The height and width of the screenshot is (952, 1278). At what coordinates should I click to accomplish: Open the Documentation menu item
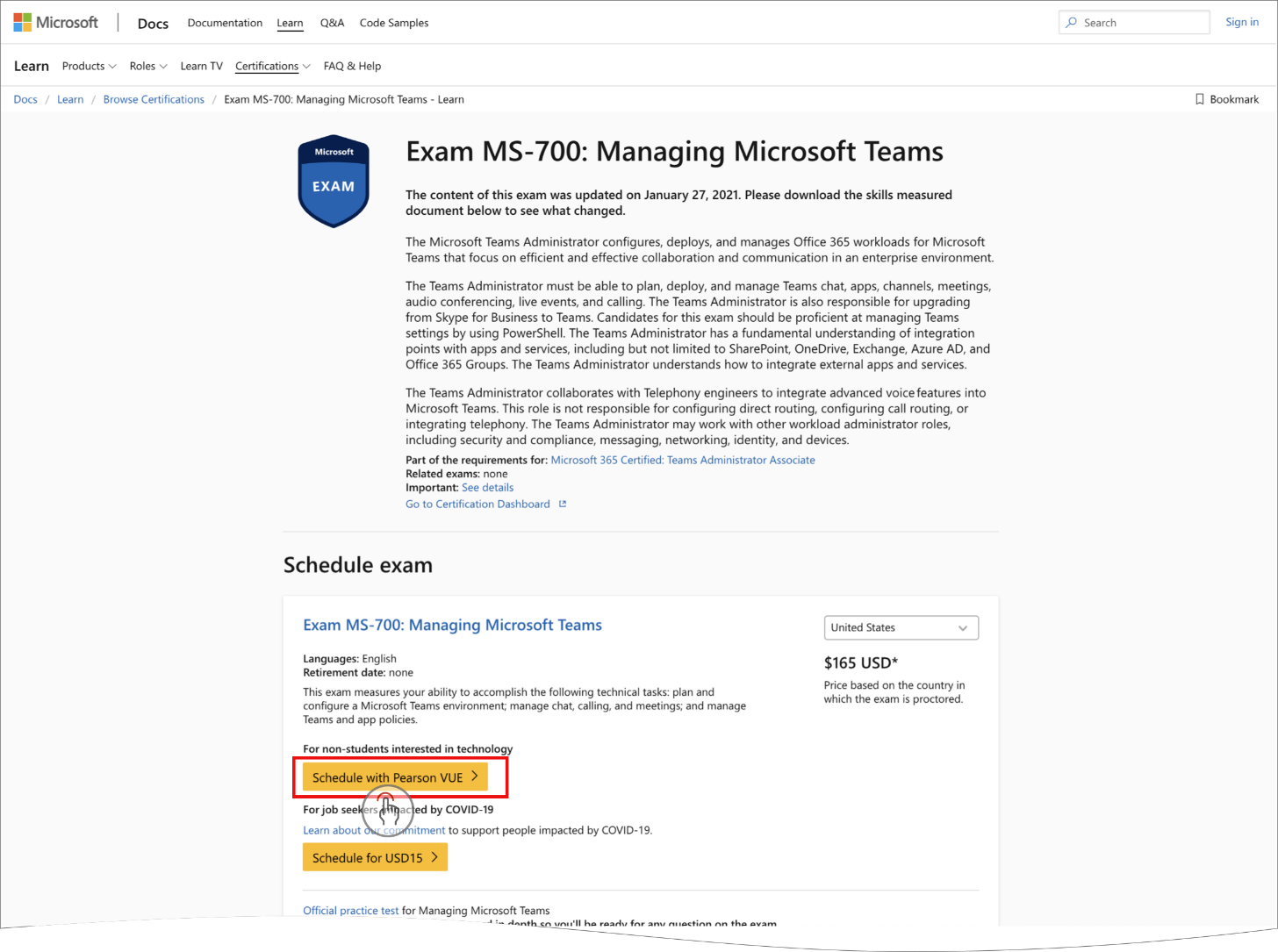225,23
